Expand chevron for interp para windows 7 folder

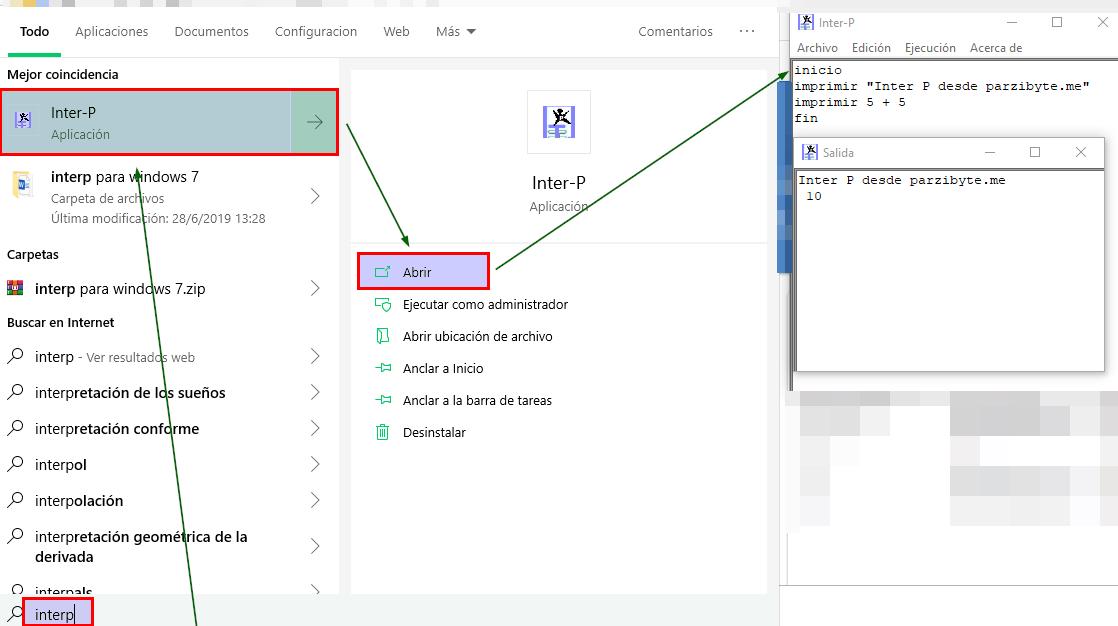point(315,197)
